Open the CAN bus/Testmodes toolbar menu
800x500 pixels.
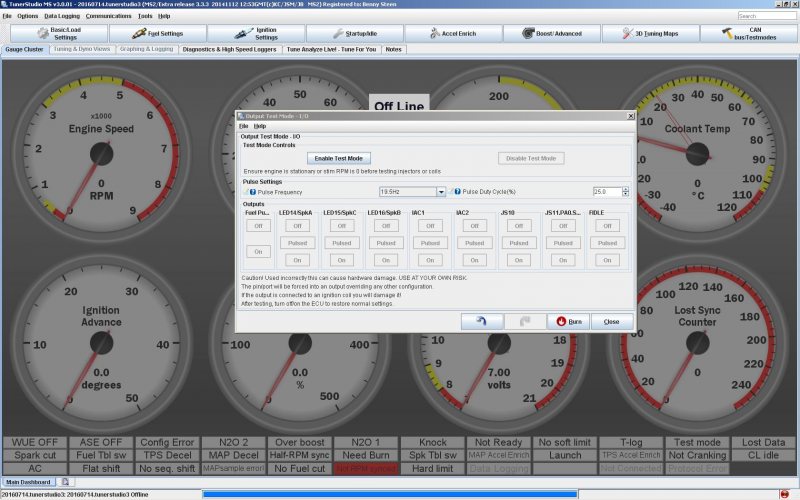tap(749, 34)
